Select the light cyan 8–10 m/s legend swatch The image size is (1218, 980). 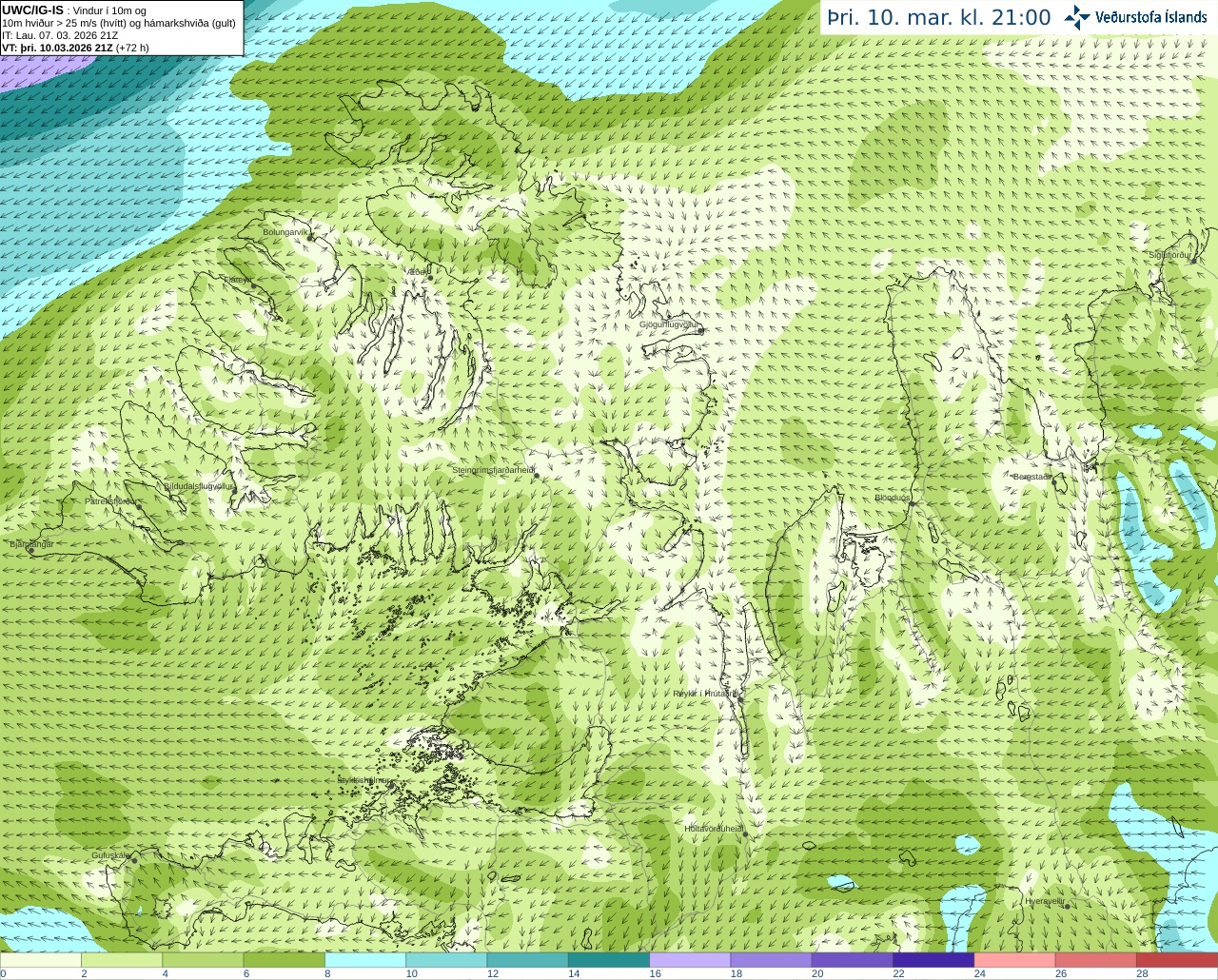point(365,960)
